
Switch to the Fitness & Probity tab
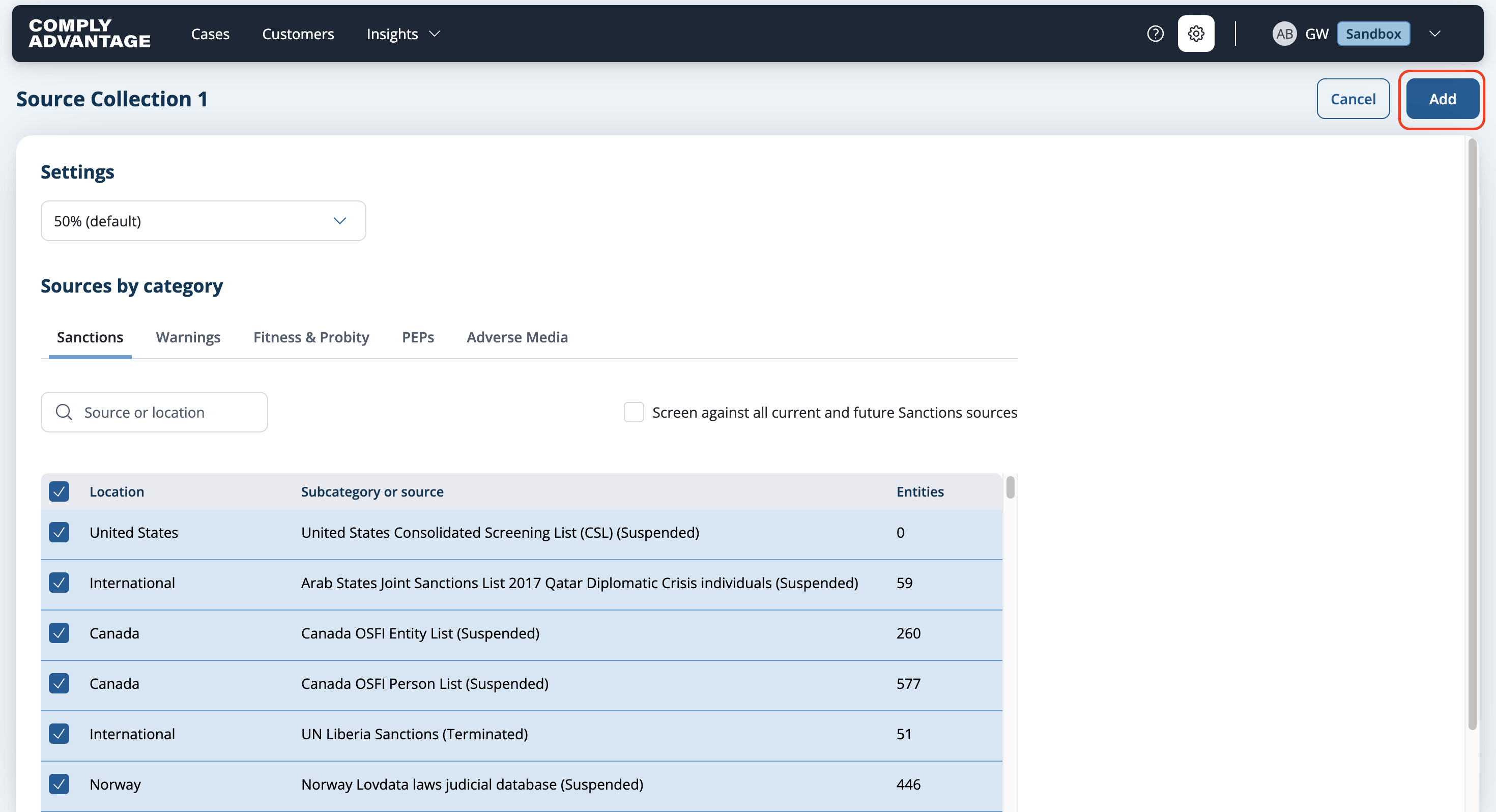pyautogui.click(x=311, y=337)
